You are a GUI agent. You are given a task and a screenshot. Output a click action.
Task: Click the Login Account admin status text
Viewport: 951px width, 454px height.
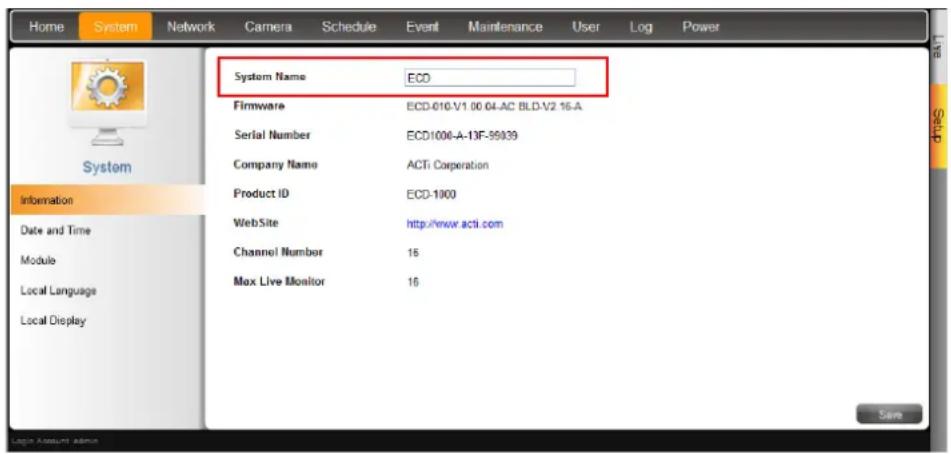click(x=55, y=442)
